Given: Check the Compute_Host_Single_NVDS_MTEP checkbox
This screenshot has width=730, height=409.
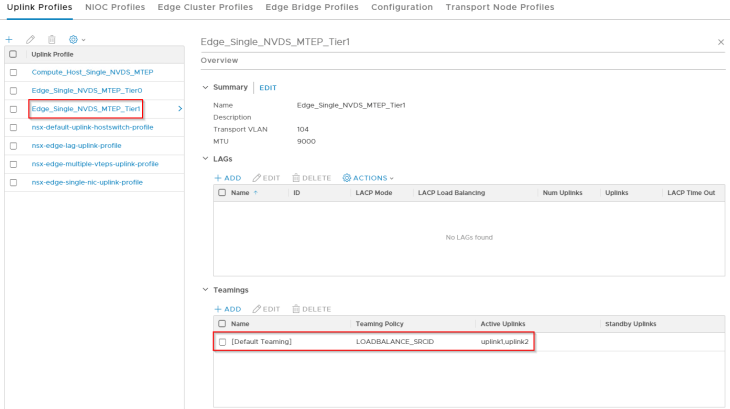Looking at the screenshot, I should (12, 72).
